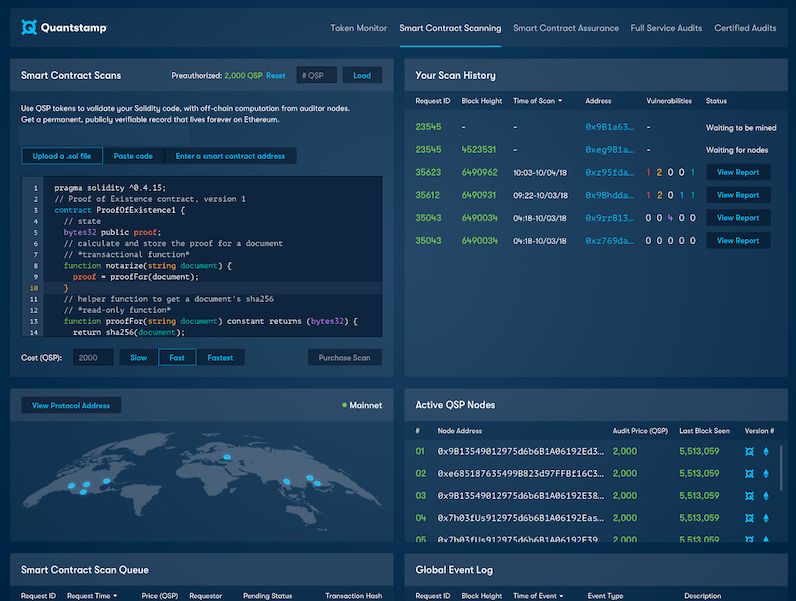Open address 0xeg9B1a link
This screenshot has width=796, height=601.
click(610, 150)
